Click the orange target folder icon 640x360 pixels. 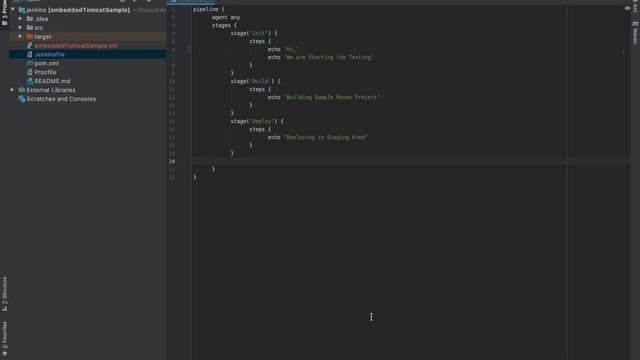(x=29, y=37)
